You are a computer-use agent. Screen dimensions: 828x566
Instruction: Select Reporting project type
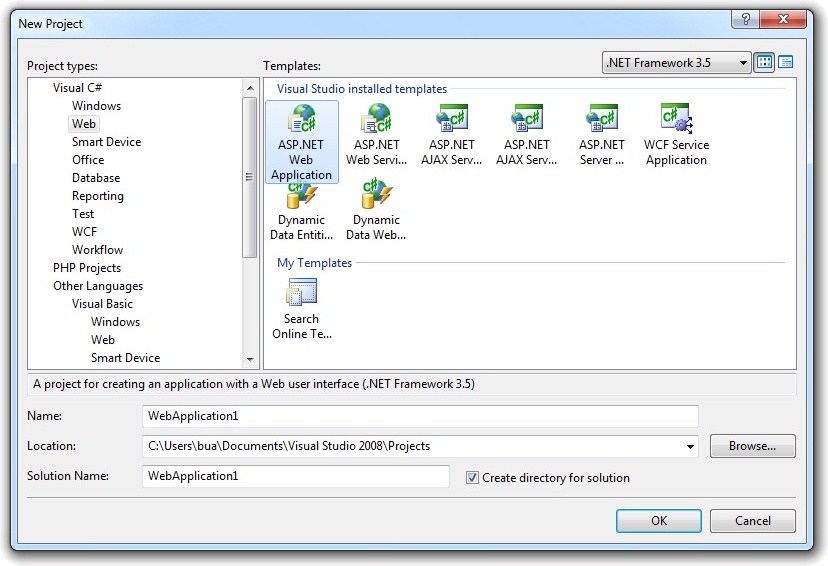(x=98, y=196)
